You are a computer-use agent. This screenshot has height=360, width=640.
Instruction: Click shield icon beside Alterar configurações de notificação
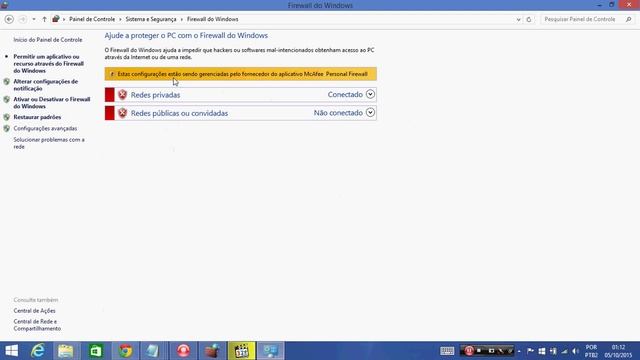tap(7, 82)
